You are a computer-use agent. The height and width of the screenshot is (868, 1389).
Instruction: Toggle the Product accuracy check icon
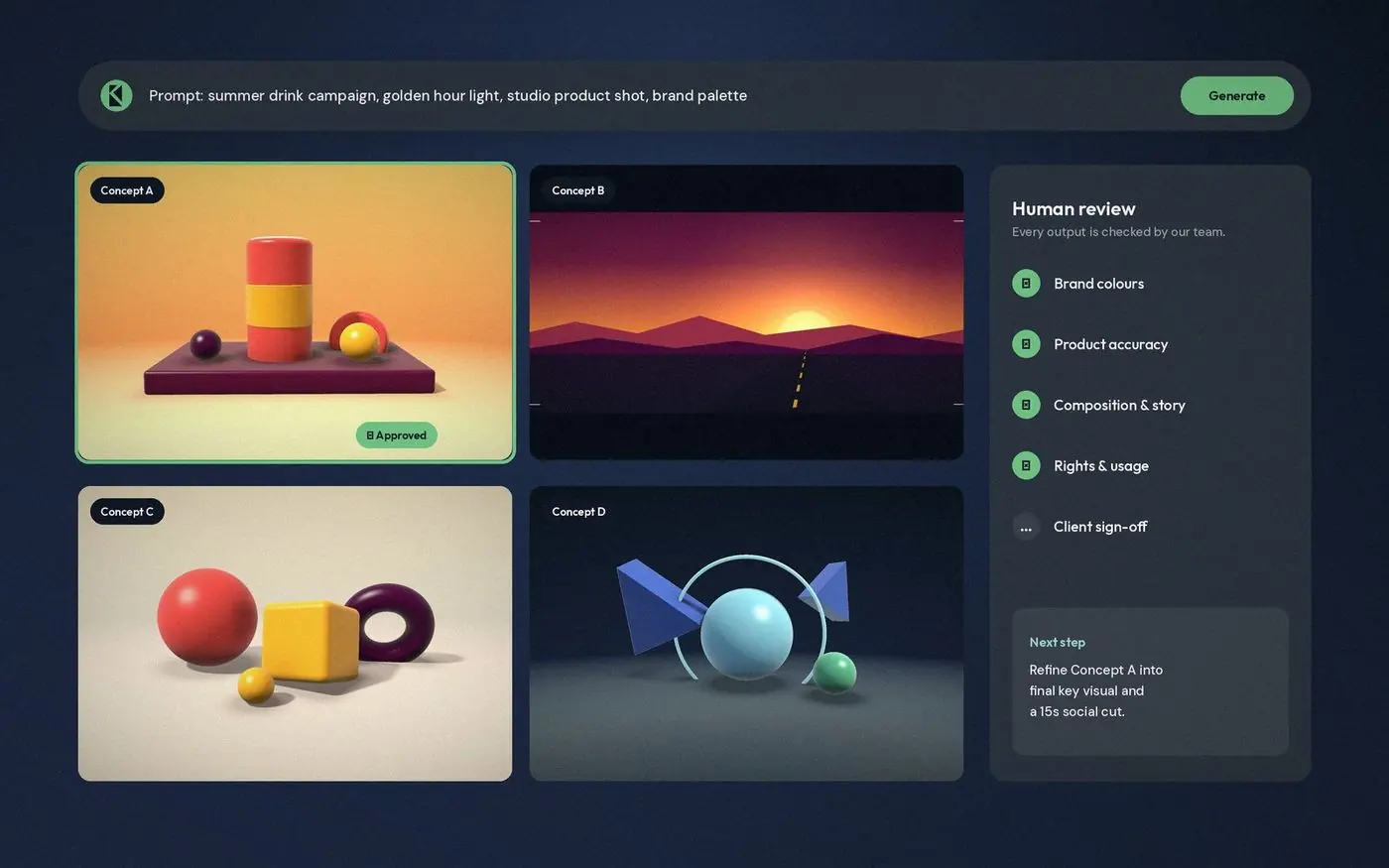[x=1026, y=344]
